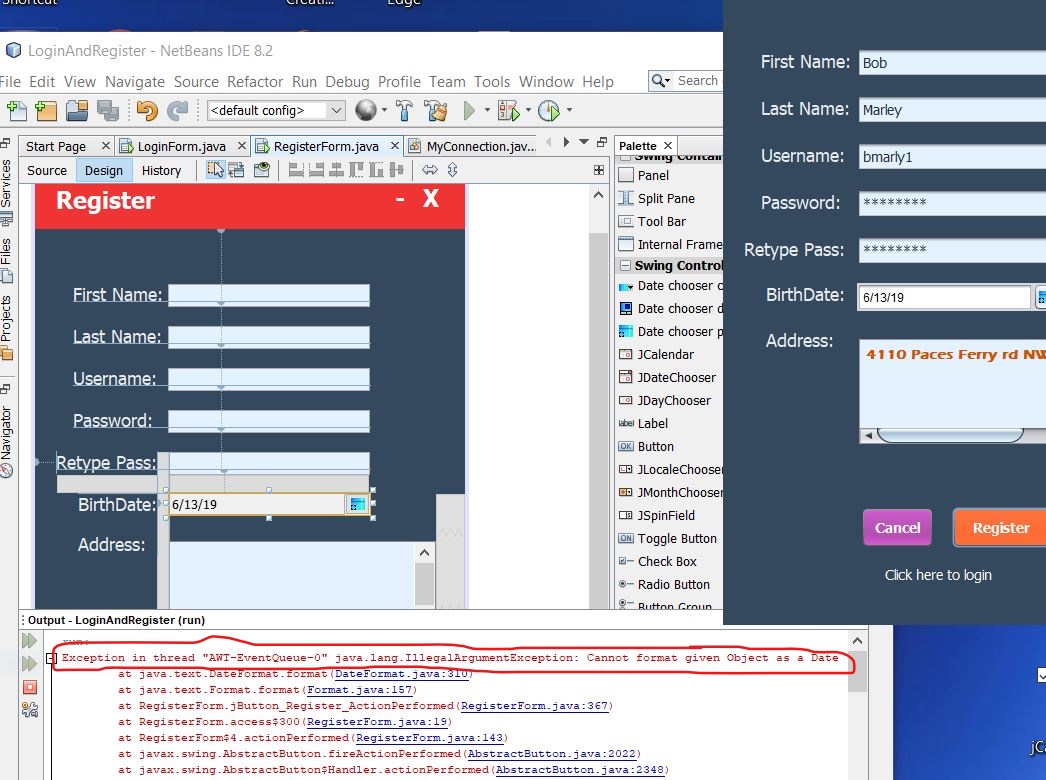This screenshot has height=780, width=1046.
Task: Click the New File toolbar icon
Action: [x=15, y=110]
